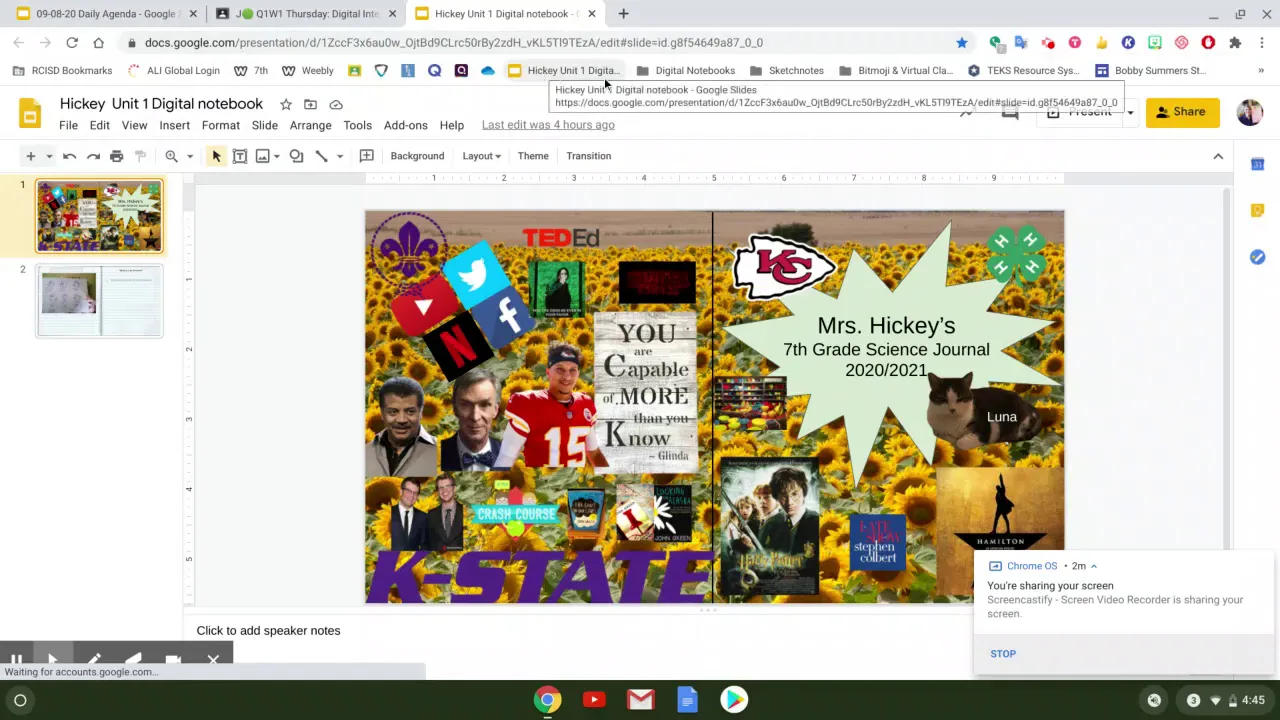Check the cloud document status icon
1280x720 pixels.
click(x=336, y=104)
